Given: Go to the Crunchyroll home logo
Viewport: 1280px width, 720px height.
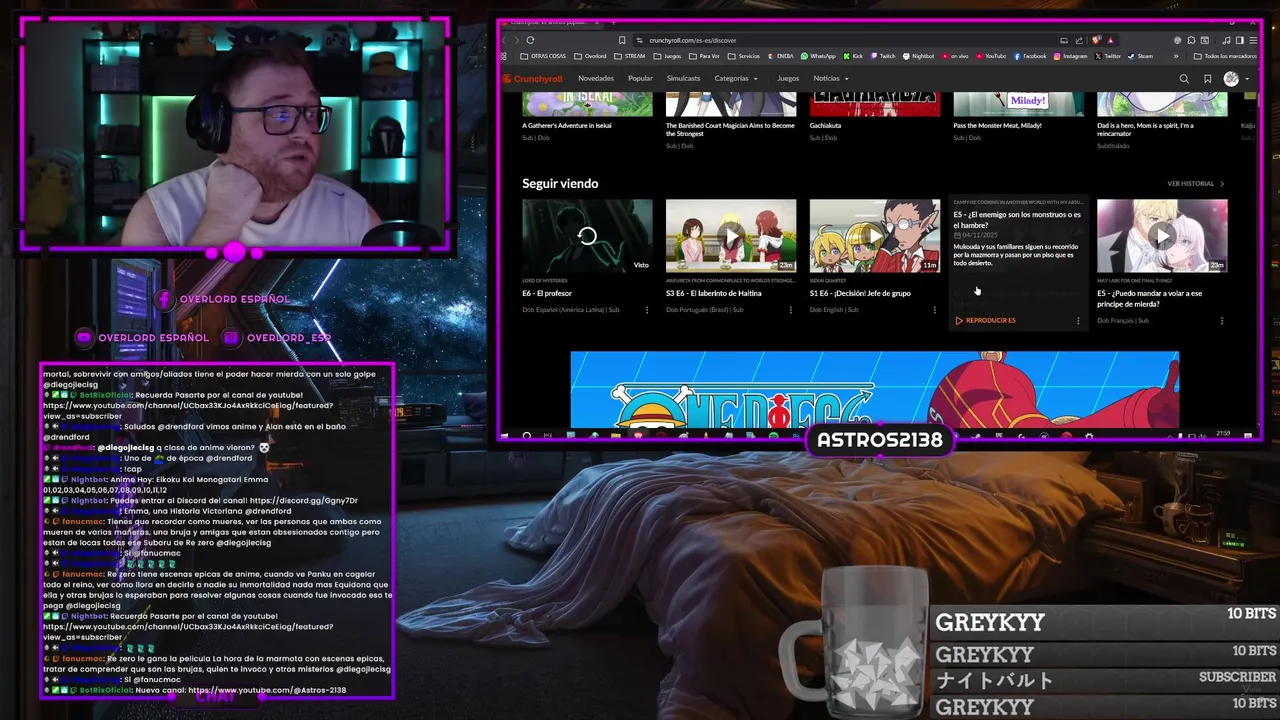Looking at the screenshot, I should 533,78.
